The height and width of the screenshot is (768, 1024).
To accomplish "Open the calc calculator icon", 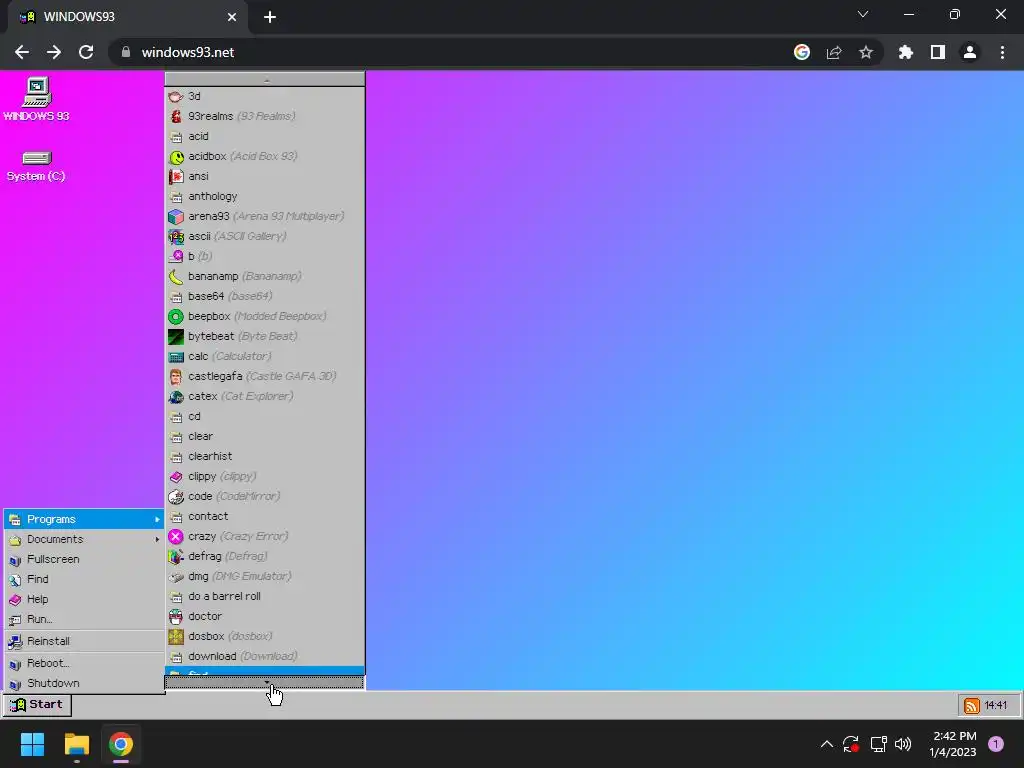I will (x=176, y=357).
